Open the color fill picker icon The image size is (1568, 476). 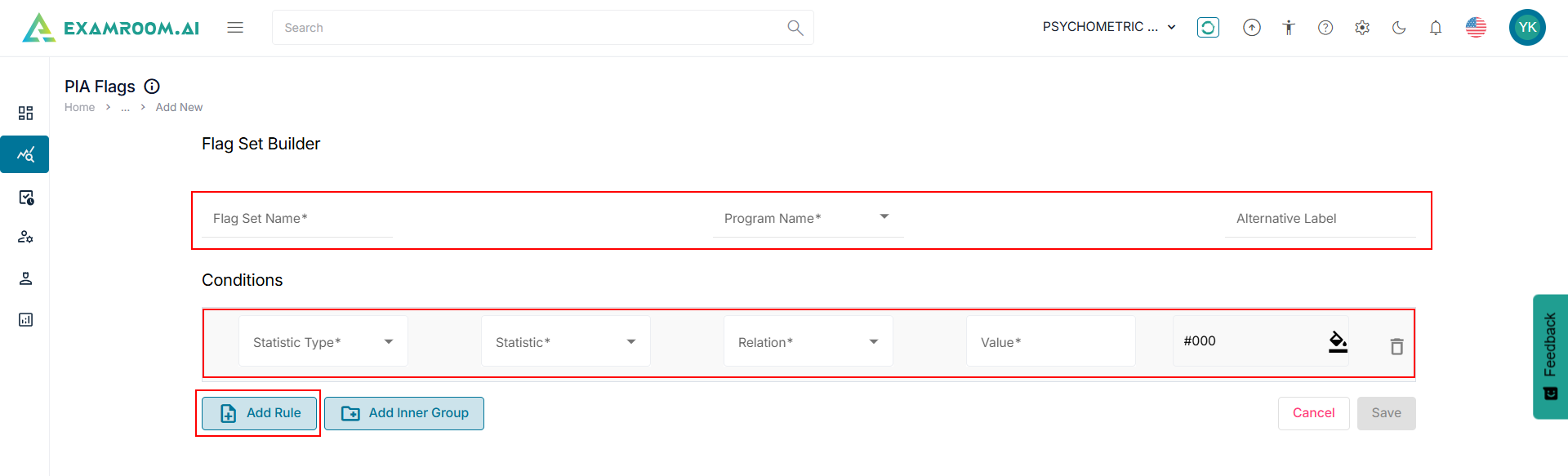click(x=1338, y=341)
